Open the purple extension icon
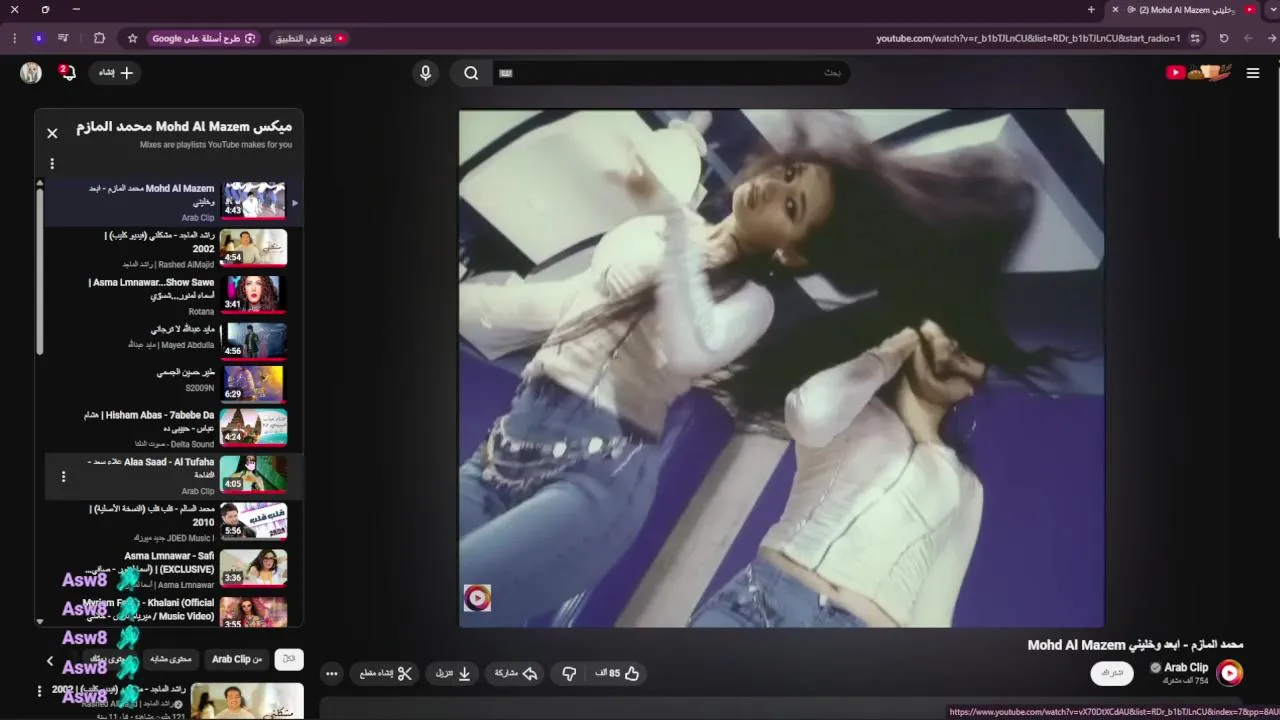1280x720 pixels. pyautogui.click(x=39, y=38)
